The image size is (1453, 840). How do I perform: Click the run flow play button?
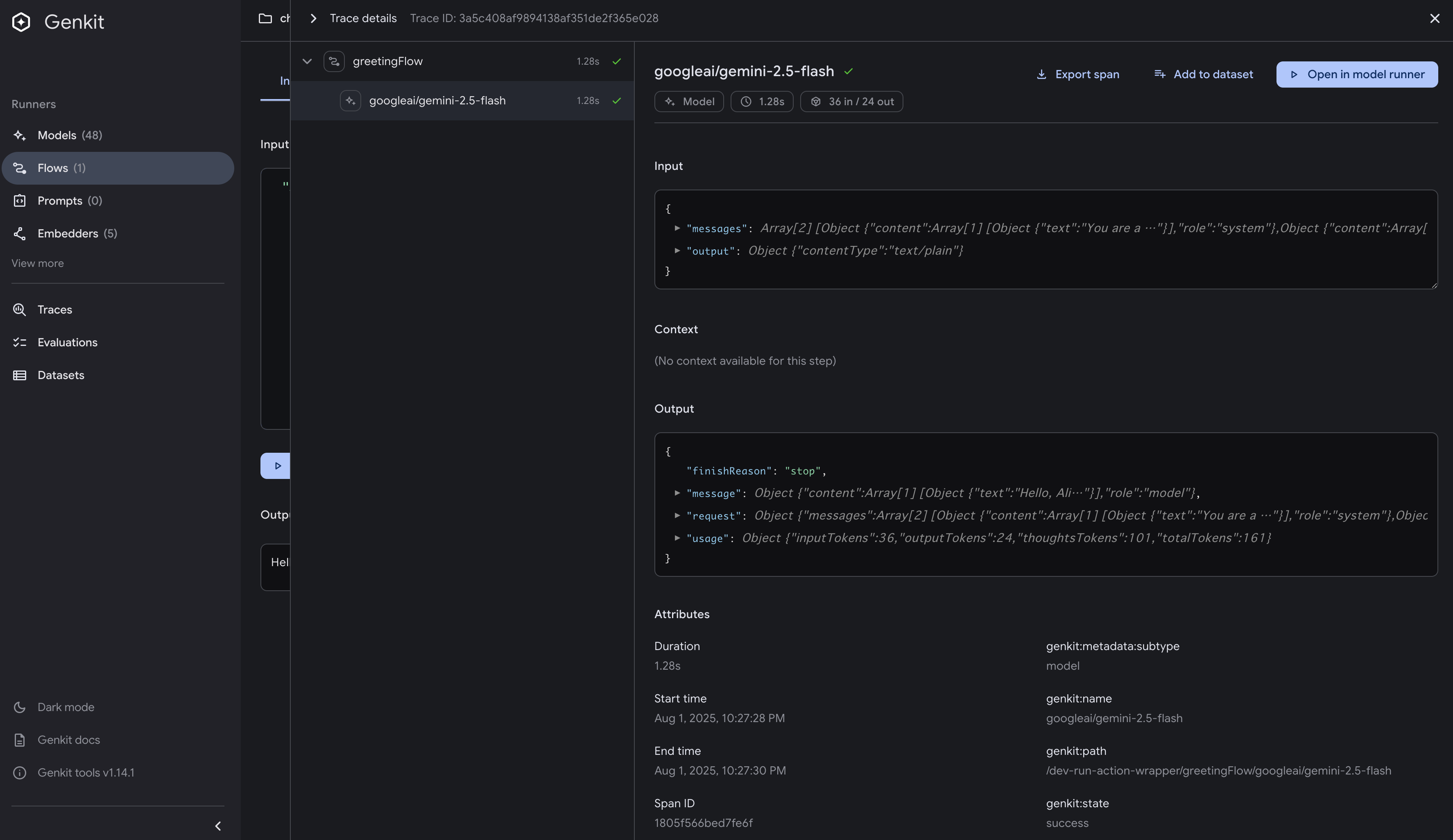point(276,466)
